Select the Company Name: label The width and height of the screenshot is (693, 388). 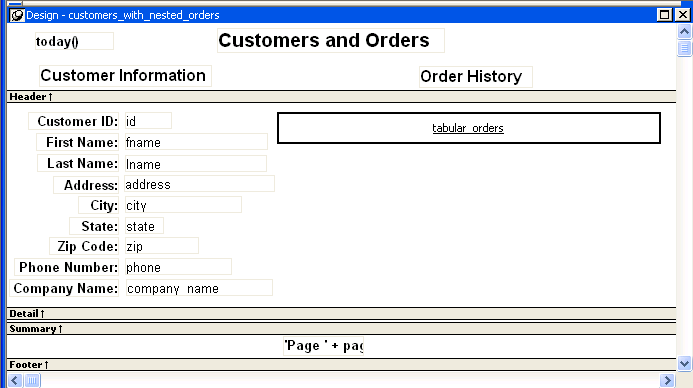(x=65, y=288)
